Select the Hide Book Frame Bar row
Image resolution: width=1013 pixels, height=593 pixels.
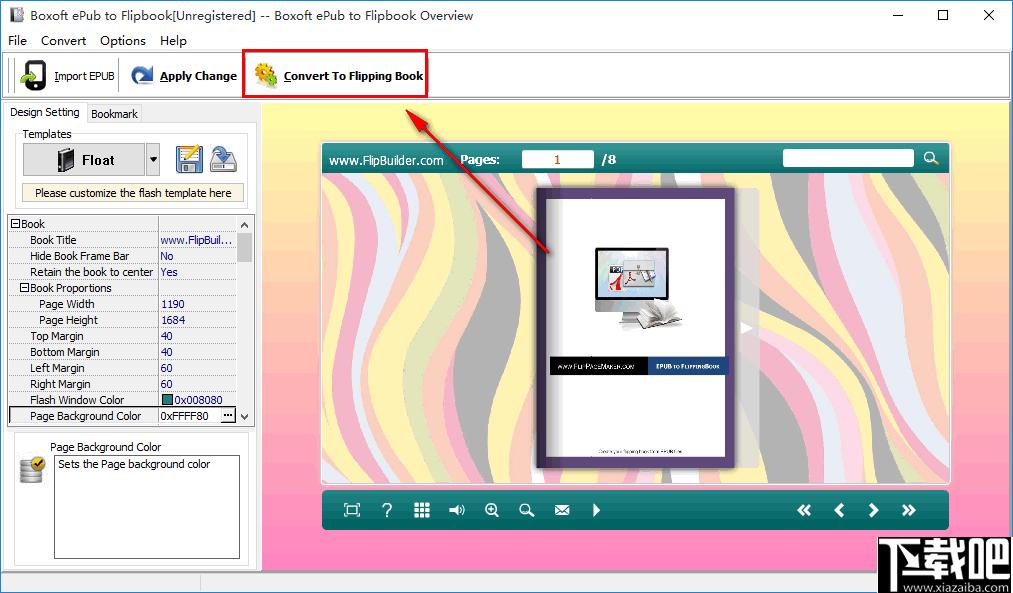click(123, 256)
